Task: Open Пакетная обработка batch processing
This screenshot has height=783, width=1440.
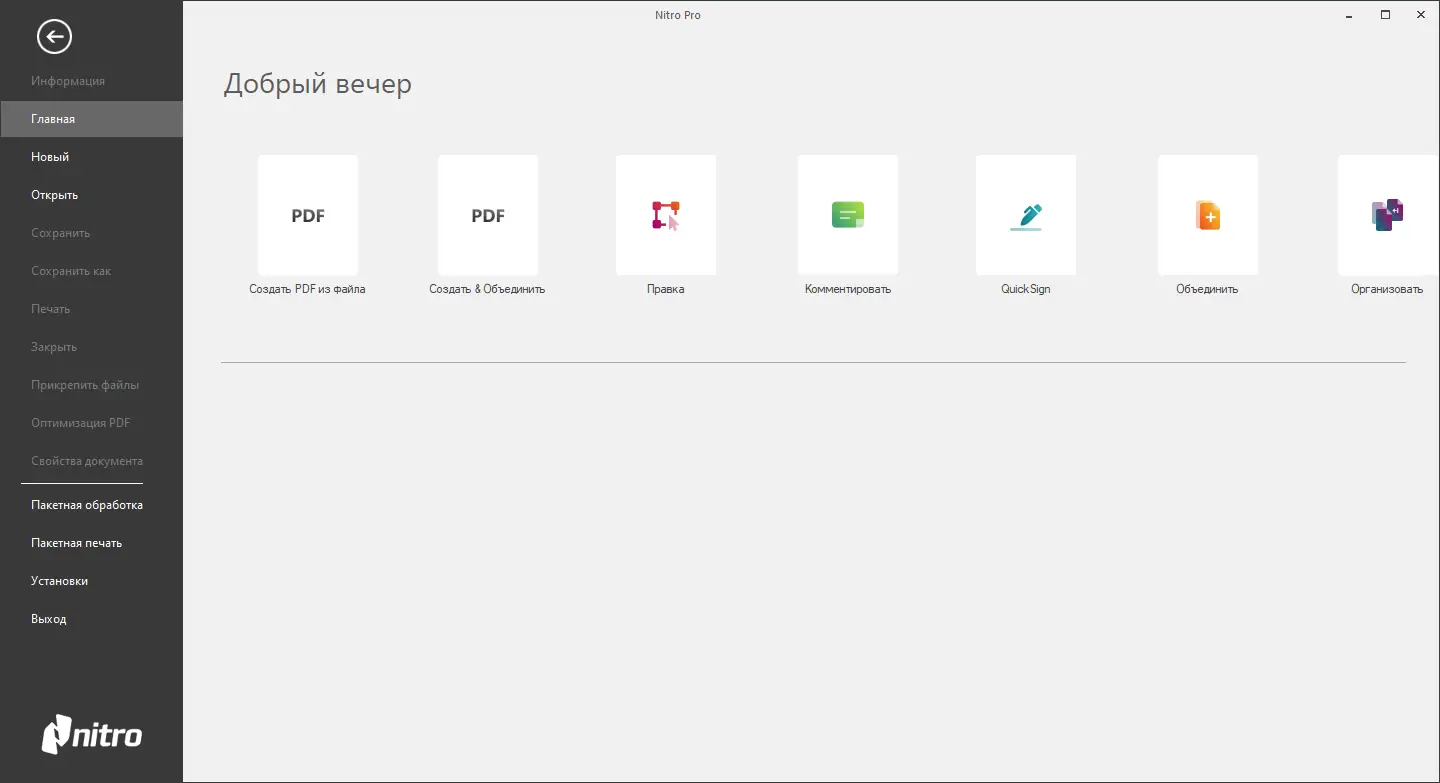Action: [x=91, y=505]
